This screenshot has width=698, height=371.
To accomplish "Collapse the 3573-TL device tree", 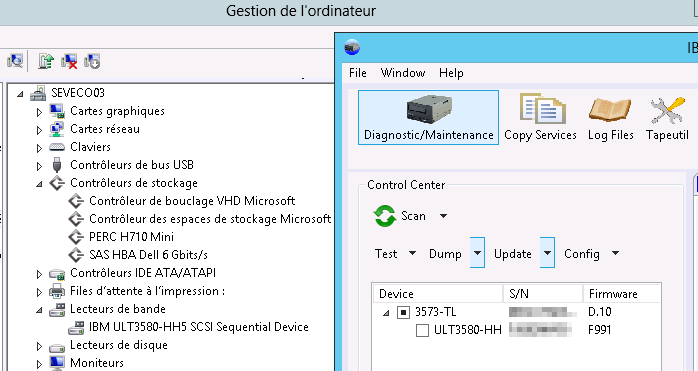I will click(x=386, y=313).
